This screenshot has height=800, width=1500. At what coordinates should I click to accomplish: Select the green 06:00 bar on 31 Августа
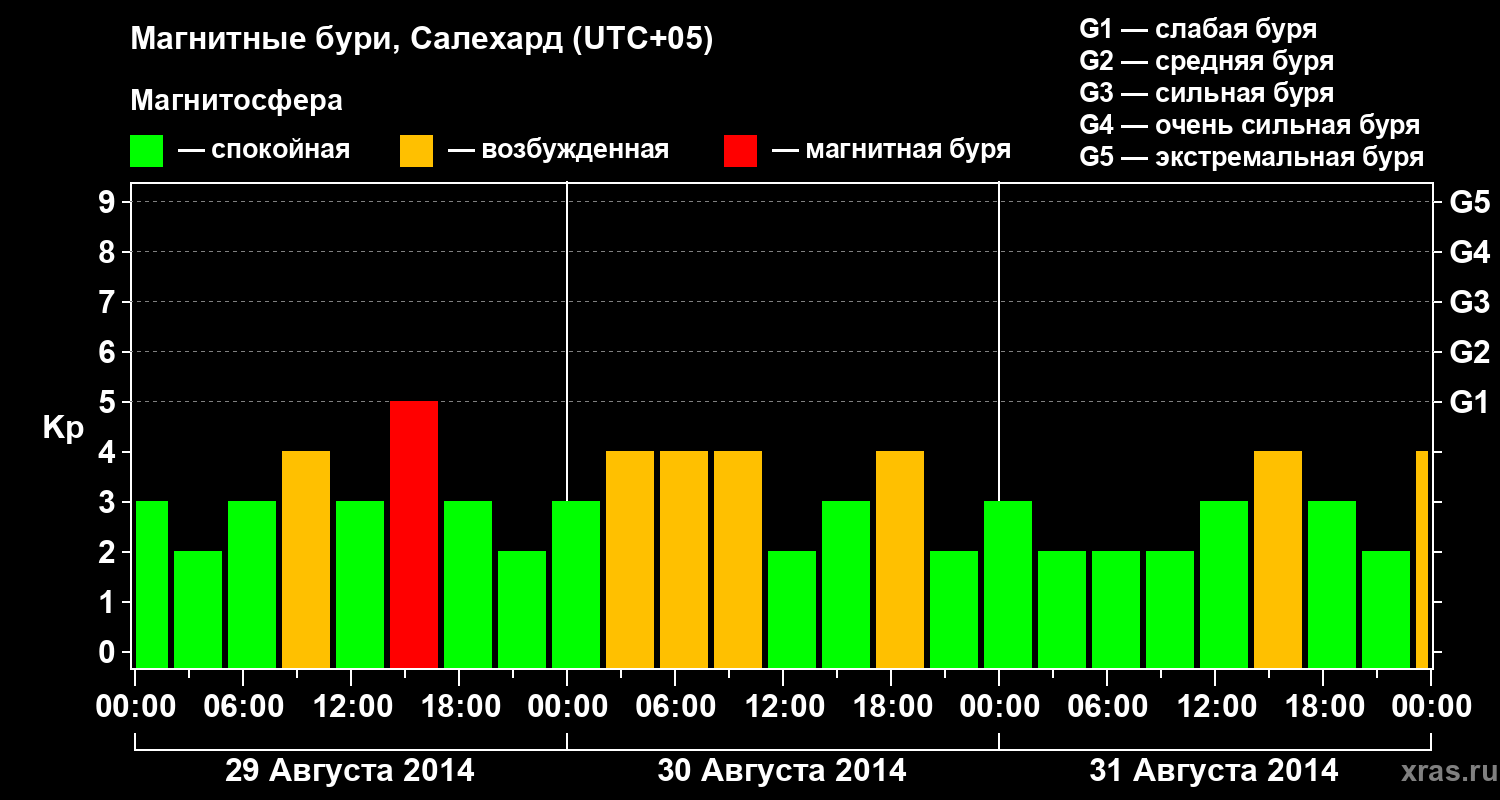pyautogui.click(x=1116, y=609)
